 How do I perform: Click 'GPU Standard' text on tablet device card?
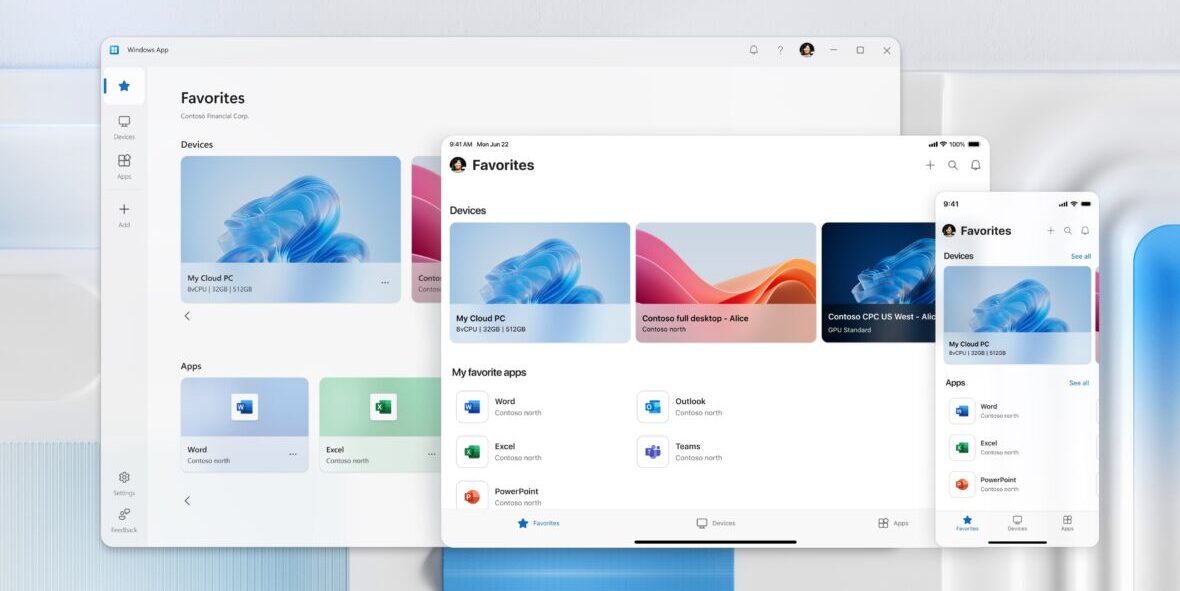point(850,330)
